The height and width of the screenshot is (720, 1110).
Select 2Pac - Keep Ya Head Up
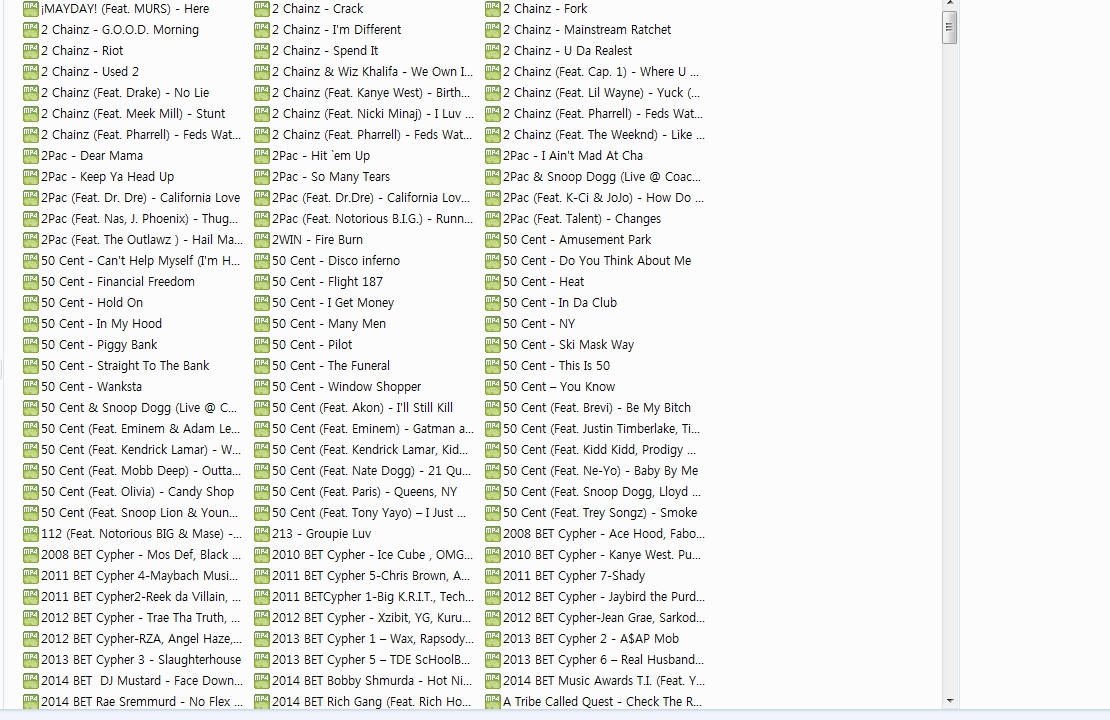[107, 177]
